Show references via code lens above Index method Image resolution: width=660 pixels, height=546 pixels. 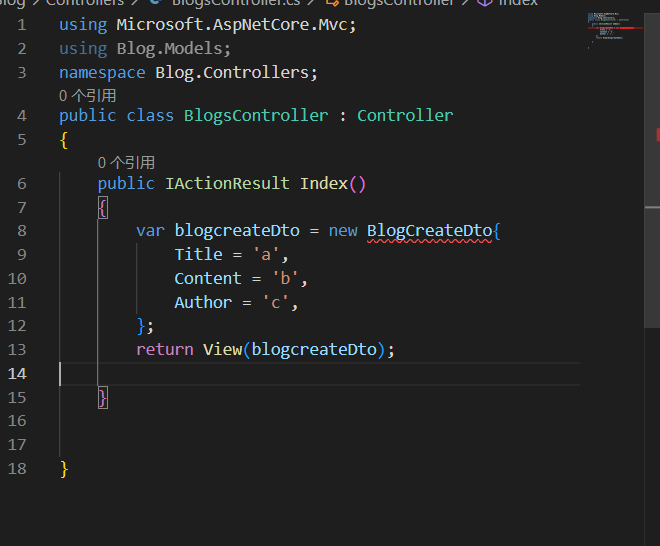pos(126,162)
